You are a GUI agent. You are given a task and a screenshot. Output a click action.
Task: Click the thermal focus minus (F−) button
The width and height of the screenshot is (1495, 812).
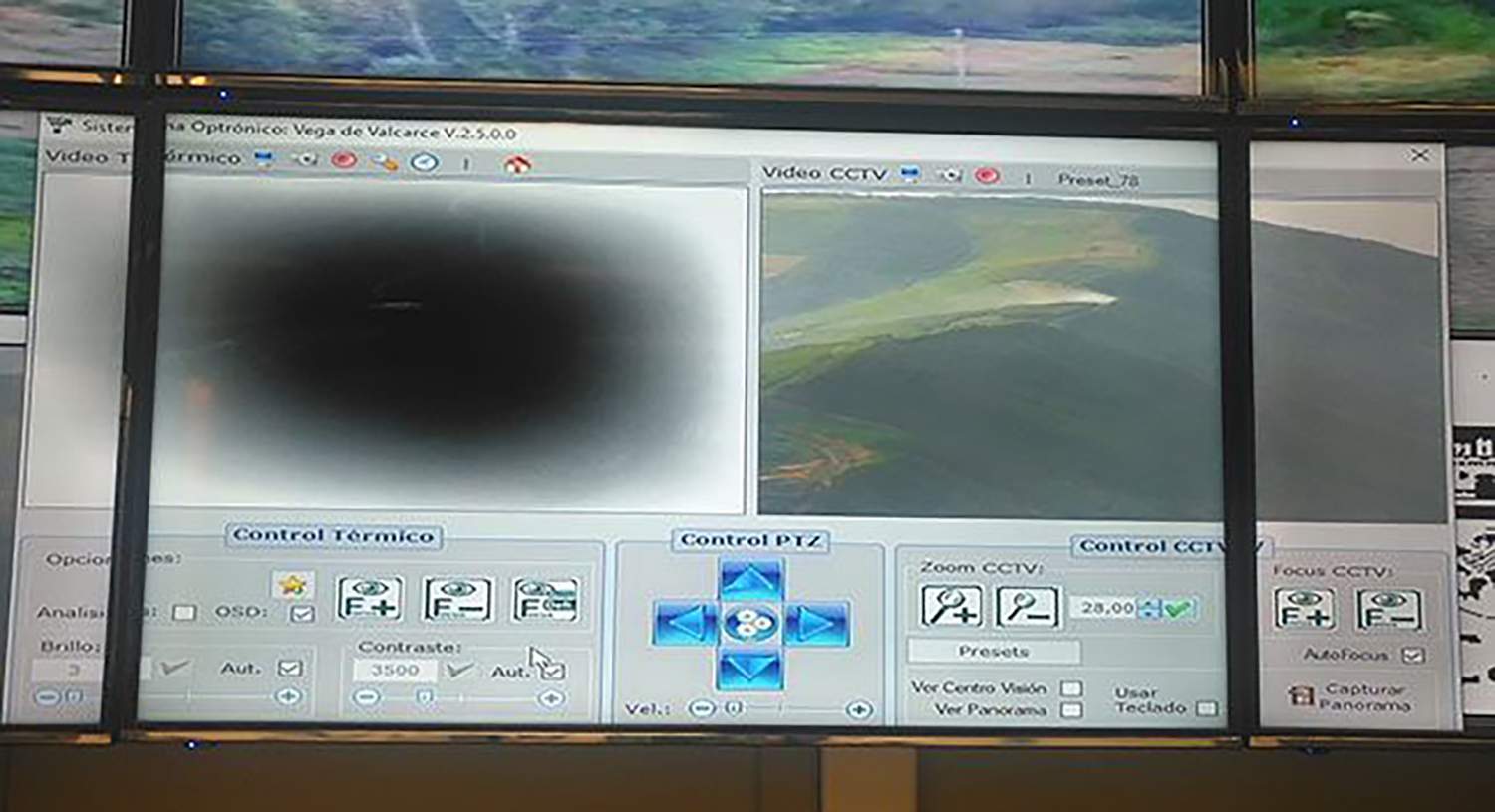pos(457,599)
